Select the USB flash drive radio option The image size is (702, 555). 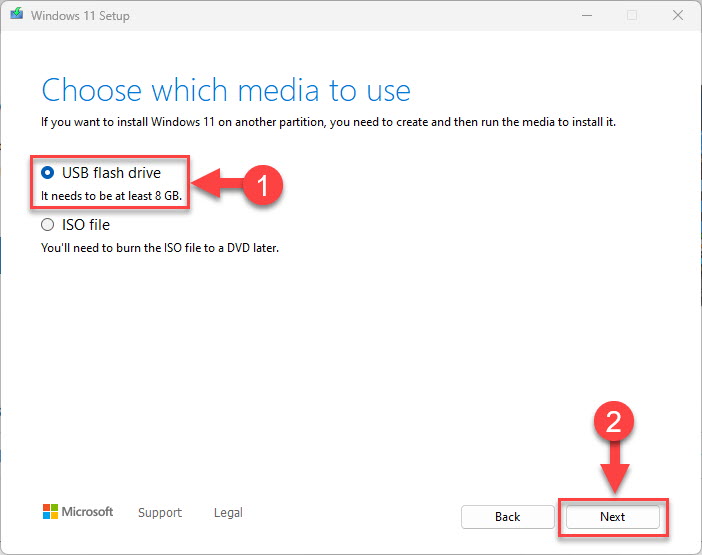tap(47, 173)
